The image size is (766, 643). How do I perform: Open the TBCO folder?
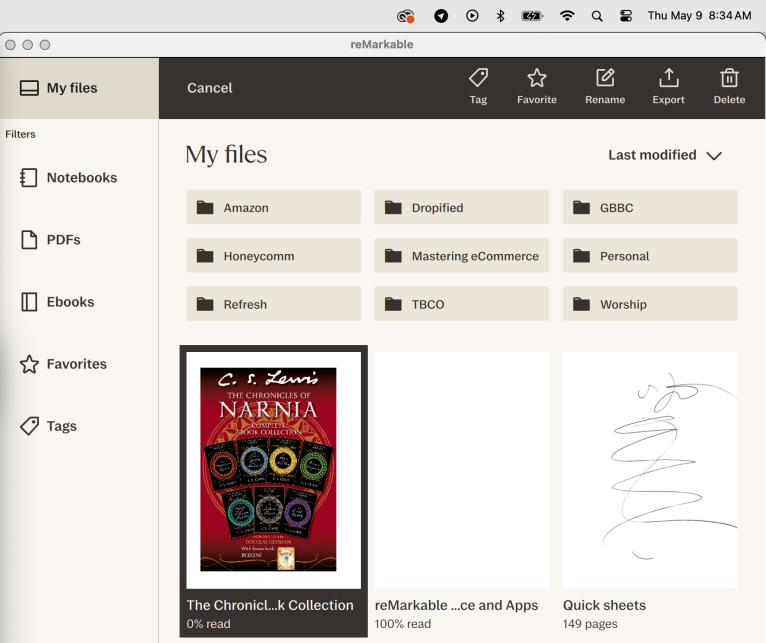[462, 304]
